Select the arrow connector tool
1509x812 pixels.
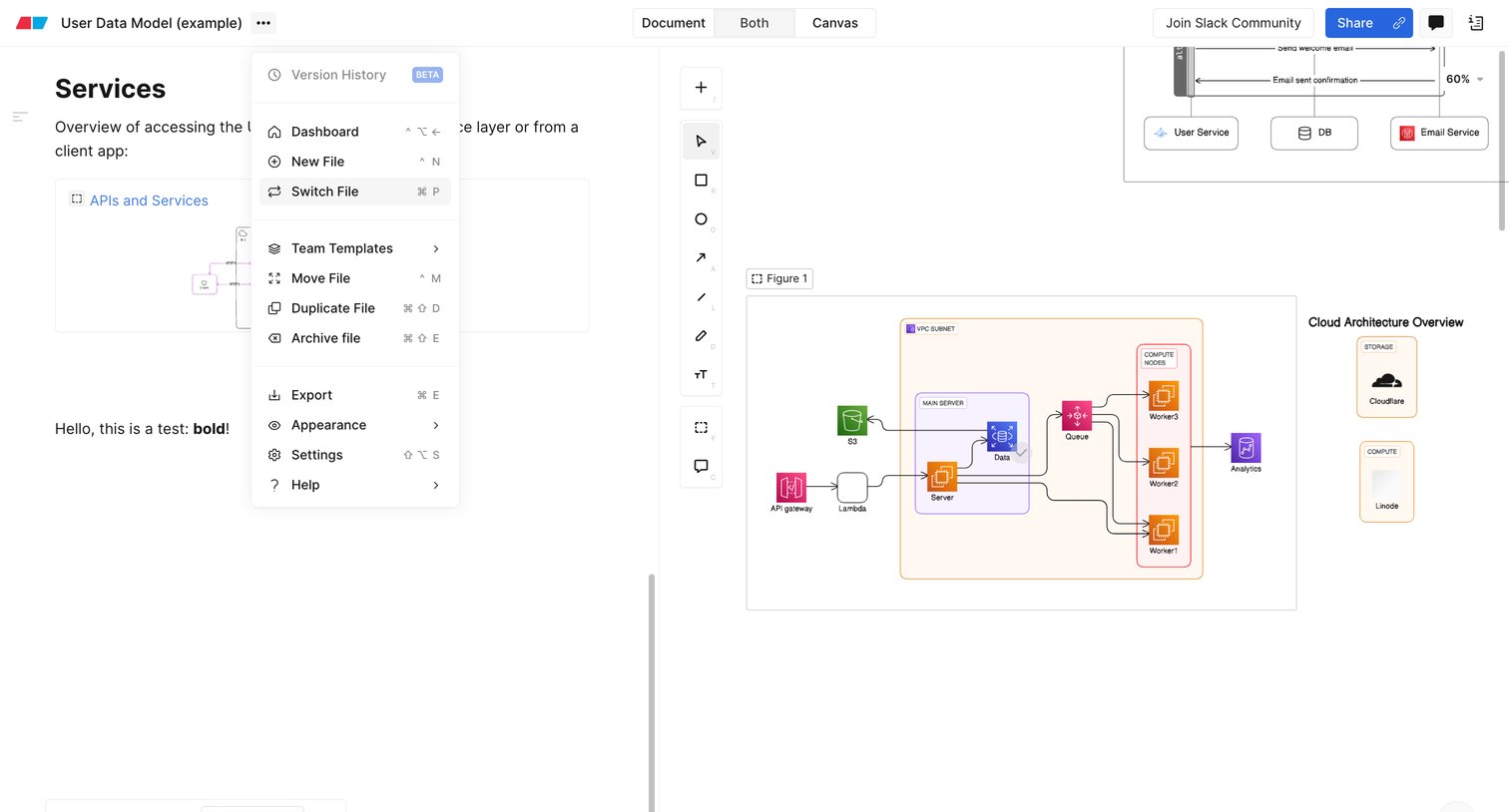701,258
